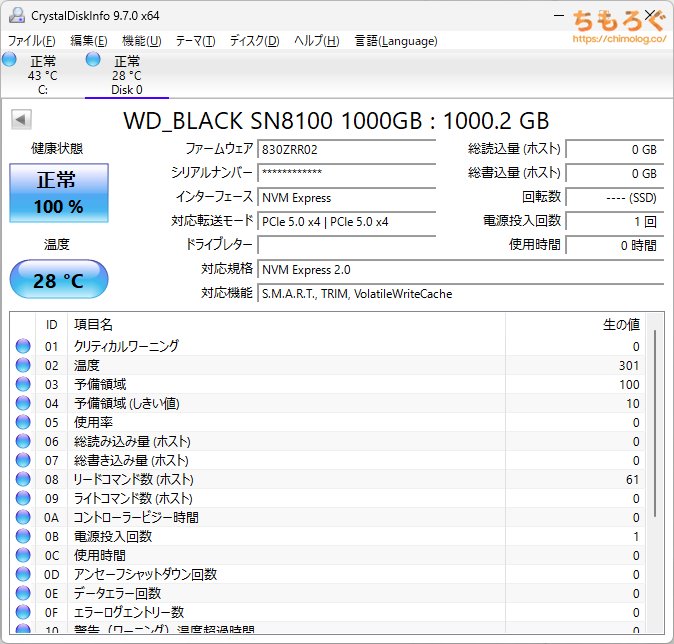Click status circle for 03 予備領域

pos(23,384)
